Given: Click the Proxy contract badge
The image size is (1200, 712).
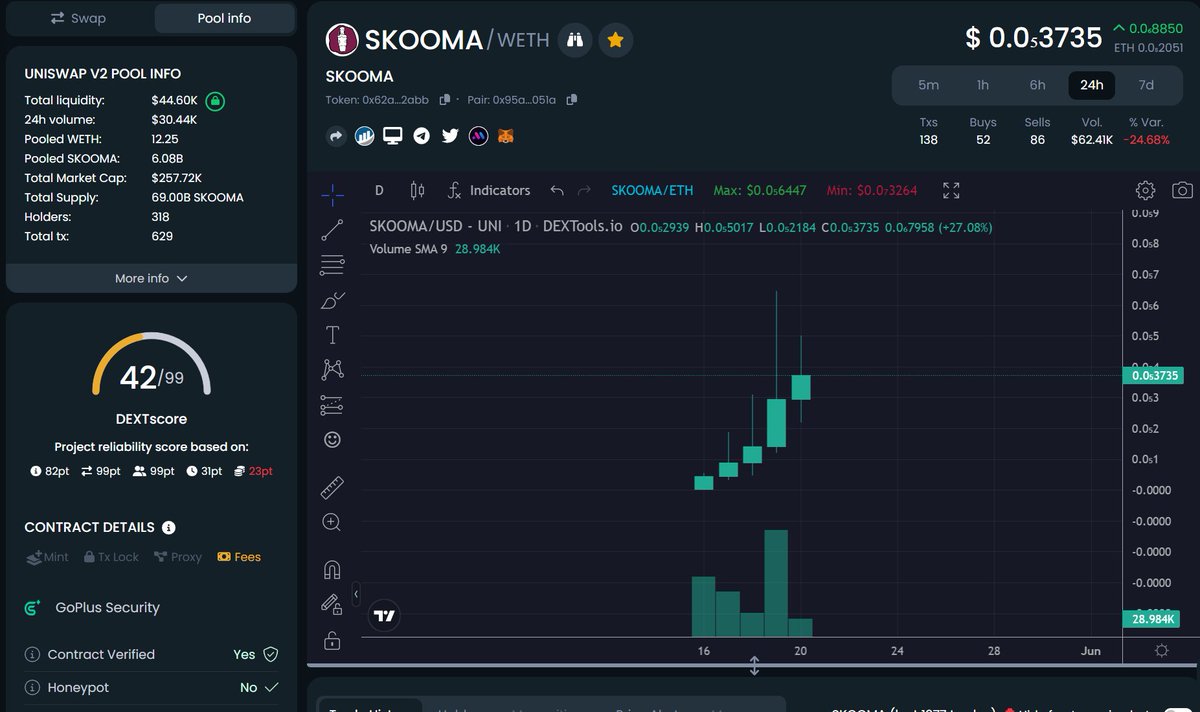Looking at the screenshot, I should click(x=178, y=557).
